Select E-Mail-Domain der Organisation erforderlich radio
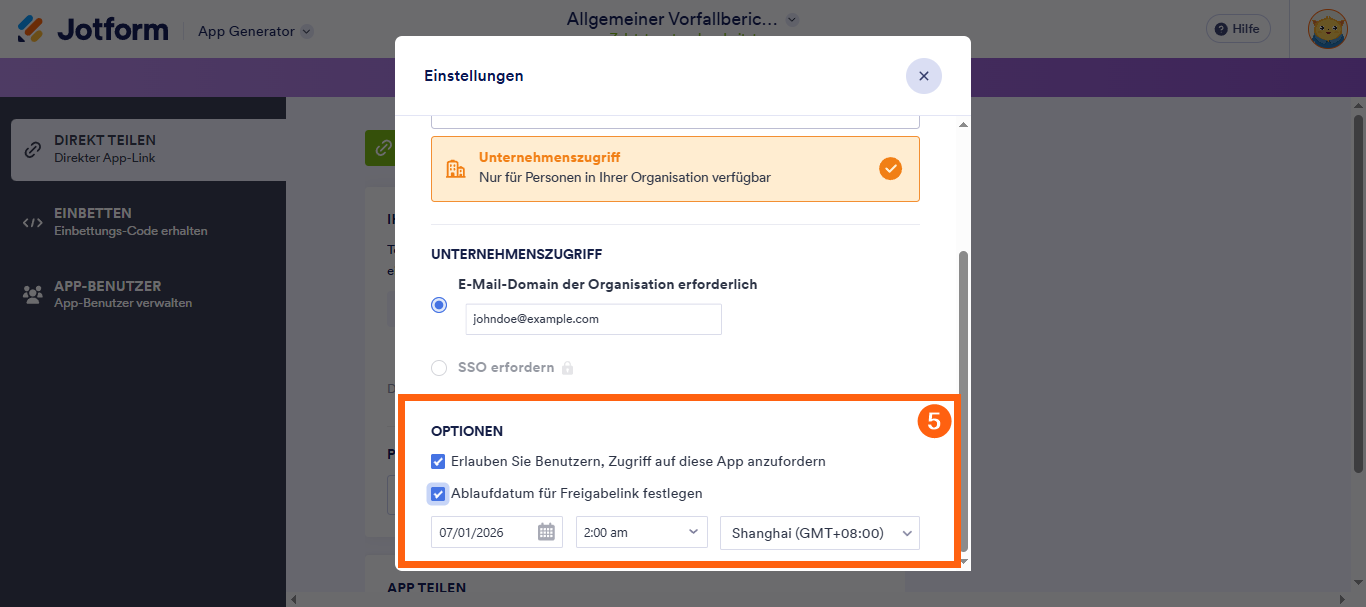 439,305
